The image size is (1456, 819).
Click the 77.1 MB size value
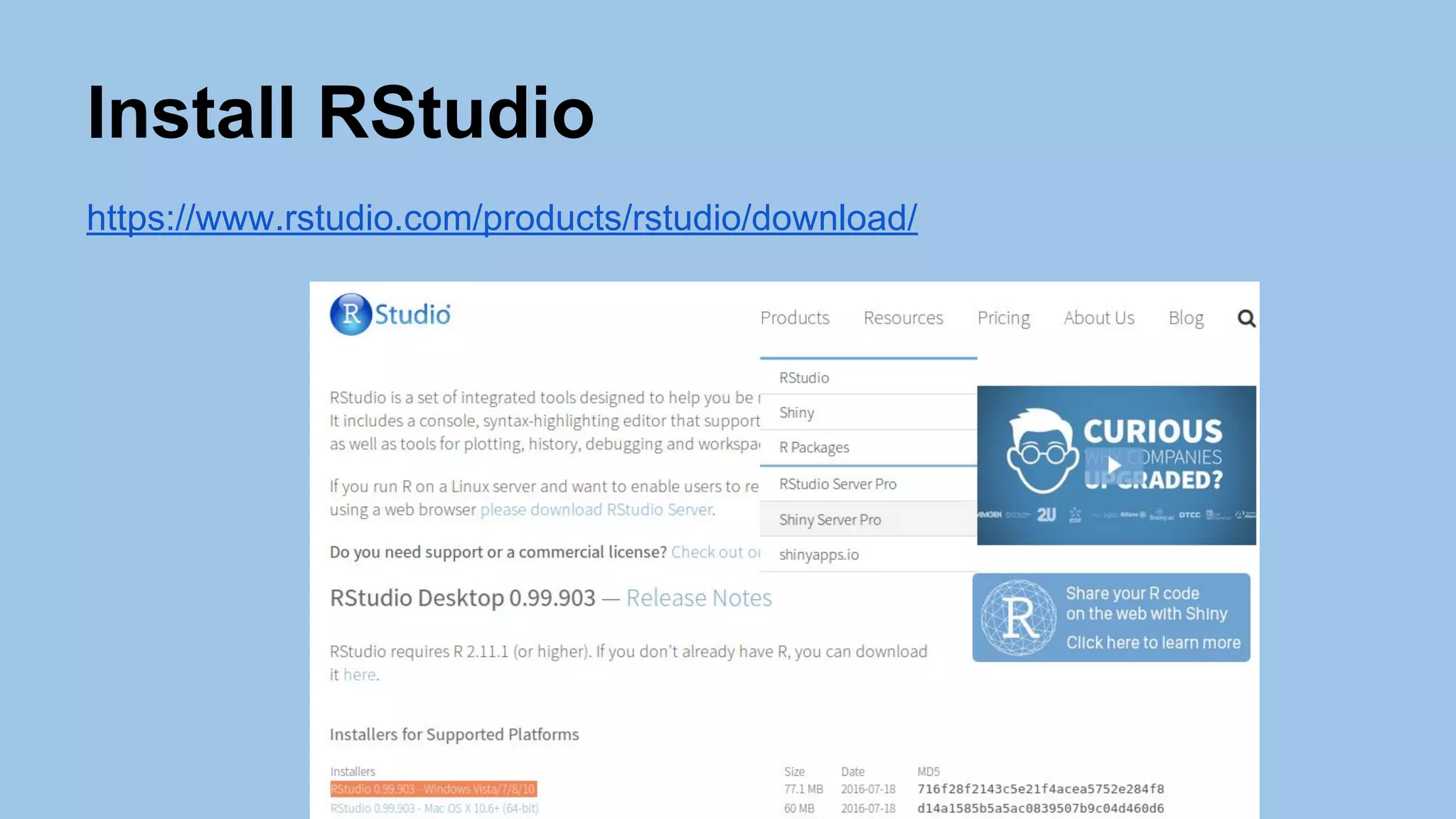803,789
